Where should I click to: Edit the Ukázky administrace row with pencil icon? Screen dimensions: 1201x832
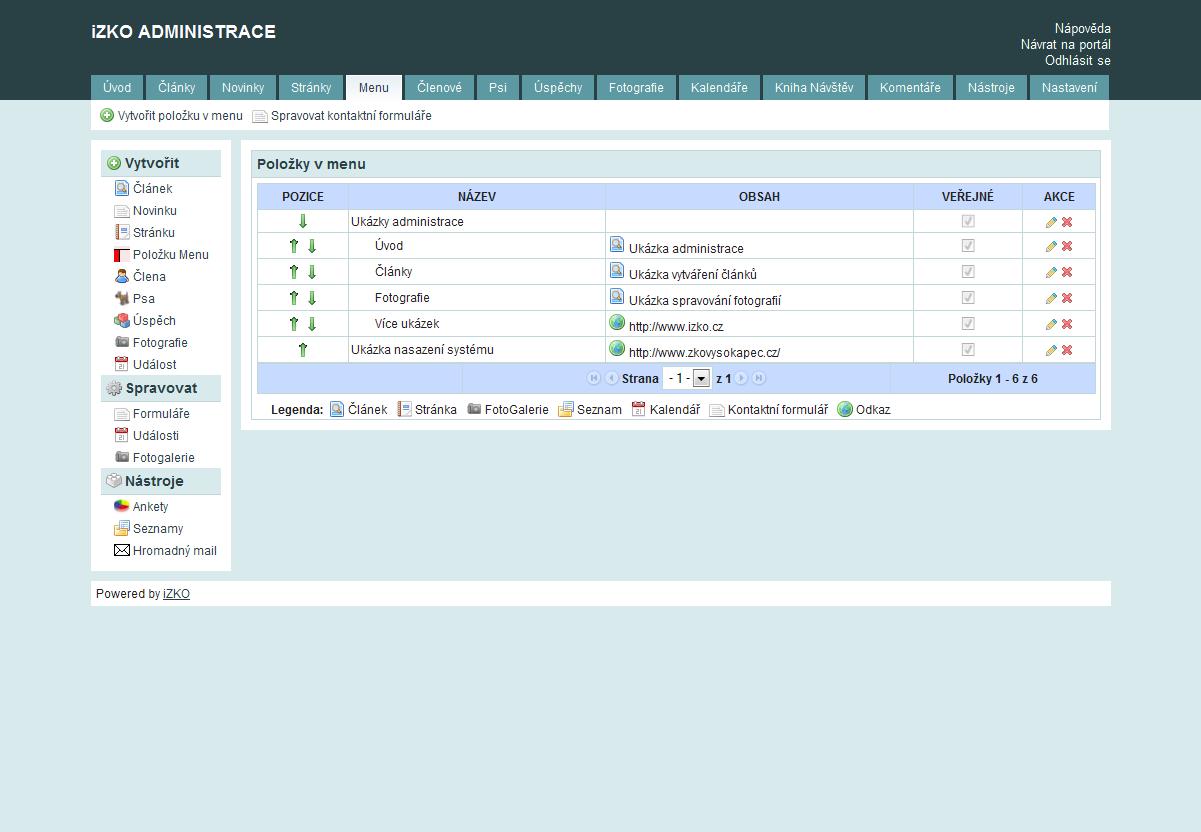tap(1051, 222)
